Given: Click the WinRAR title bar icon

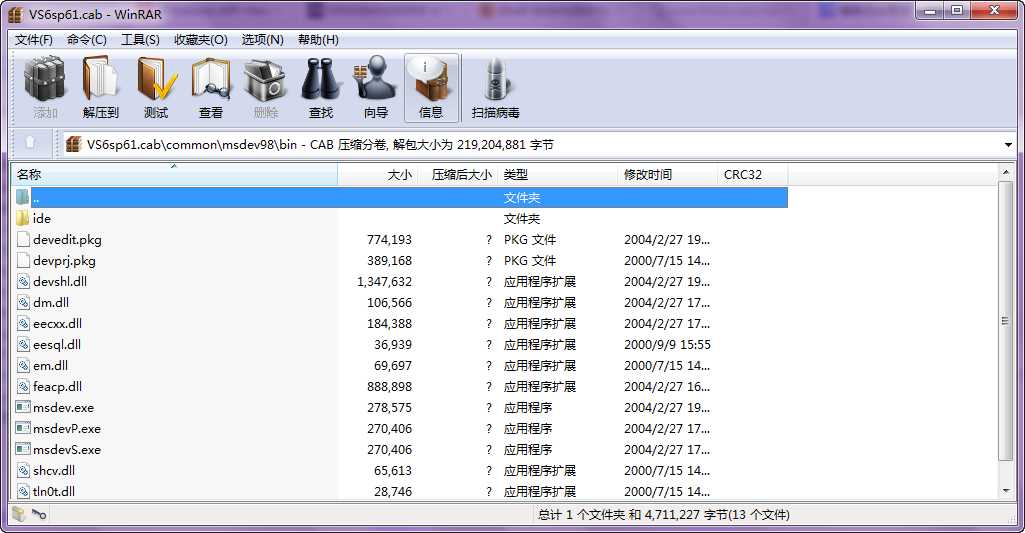Looking at the screenshot, I should [16, 14].
